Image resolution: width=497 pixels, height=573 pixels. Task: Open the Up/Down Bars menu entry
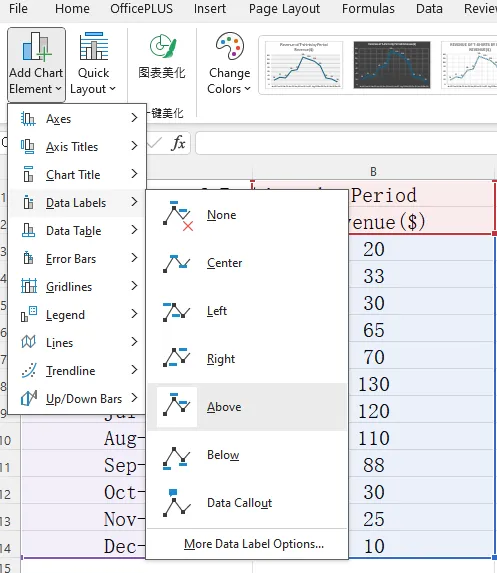click(77, 399)
